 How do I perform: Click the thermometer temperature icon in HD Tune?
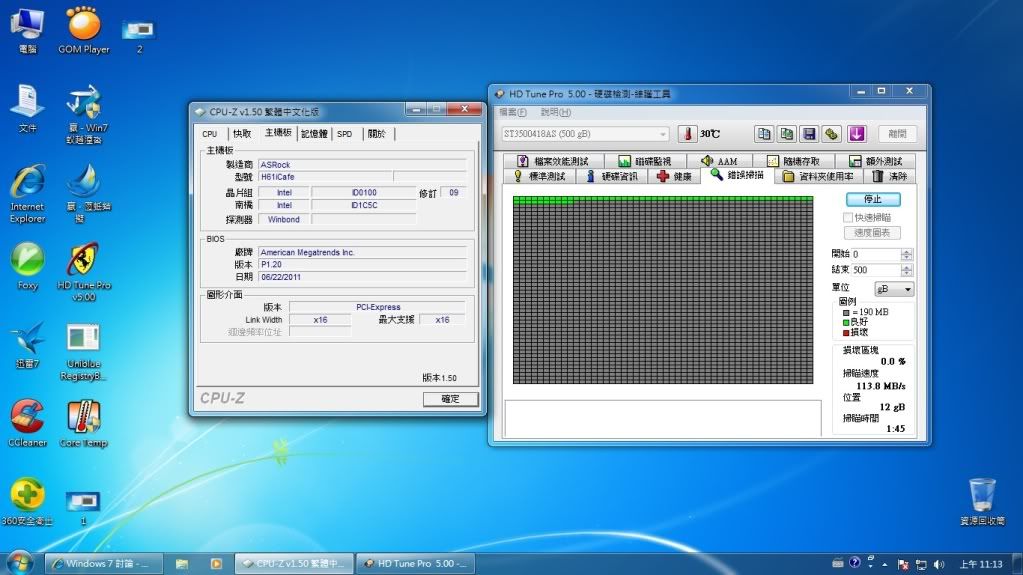pos(687,134)
